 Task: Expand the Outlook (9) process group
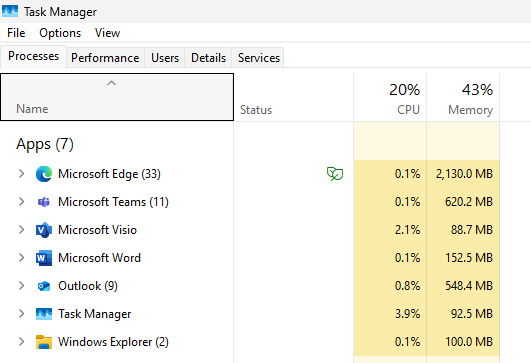[21, 286]
